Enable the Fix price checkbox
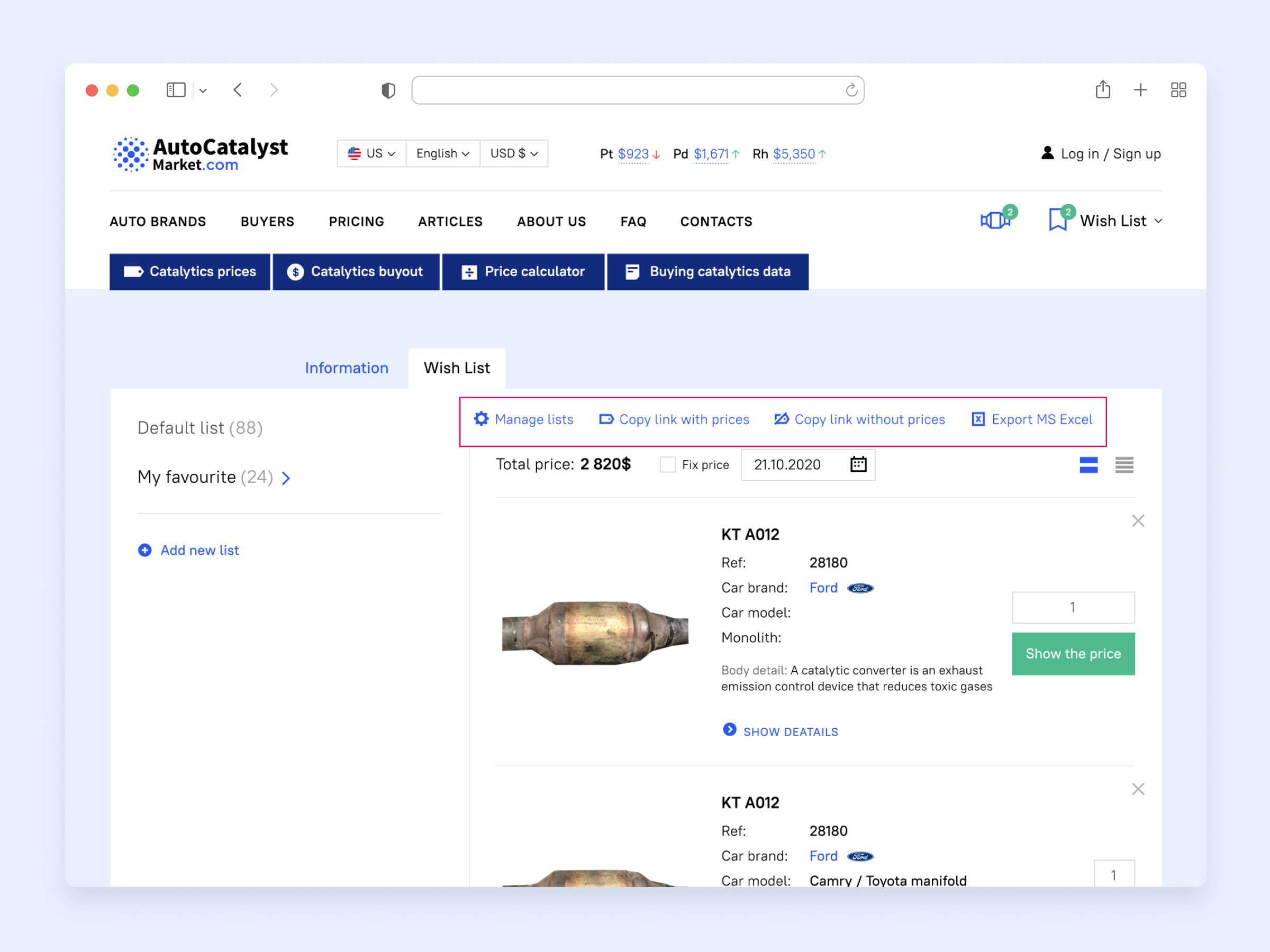 pyautogui.click(x=667, y=465)
